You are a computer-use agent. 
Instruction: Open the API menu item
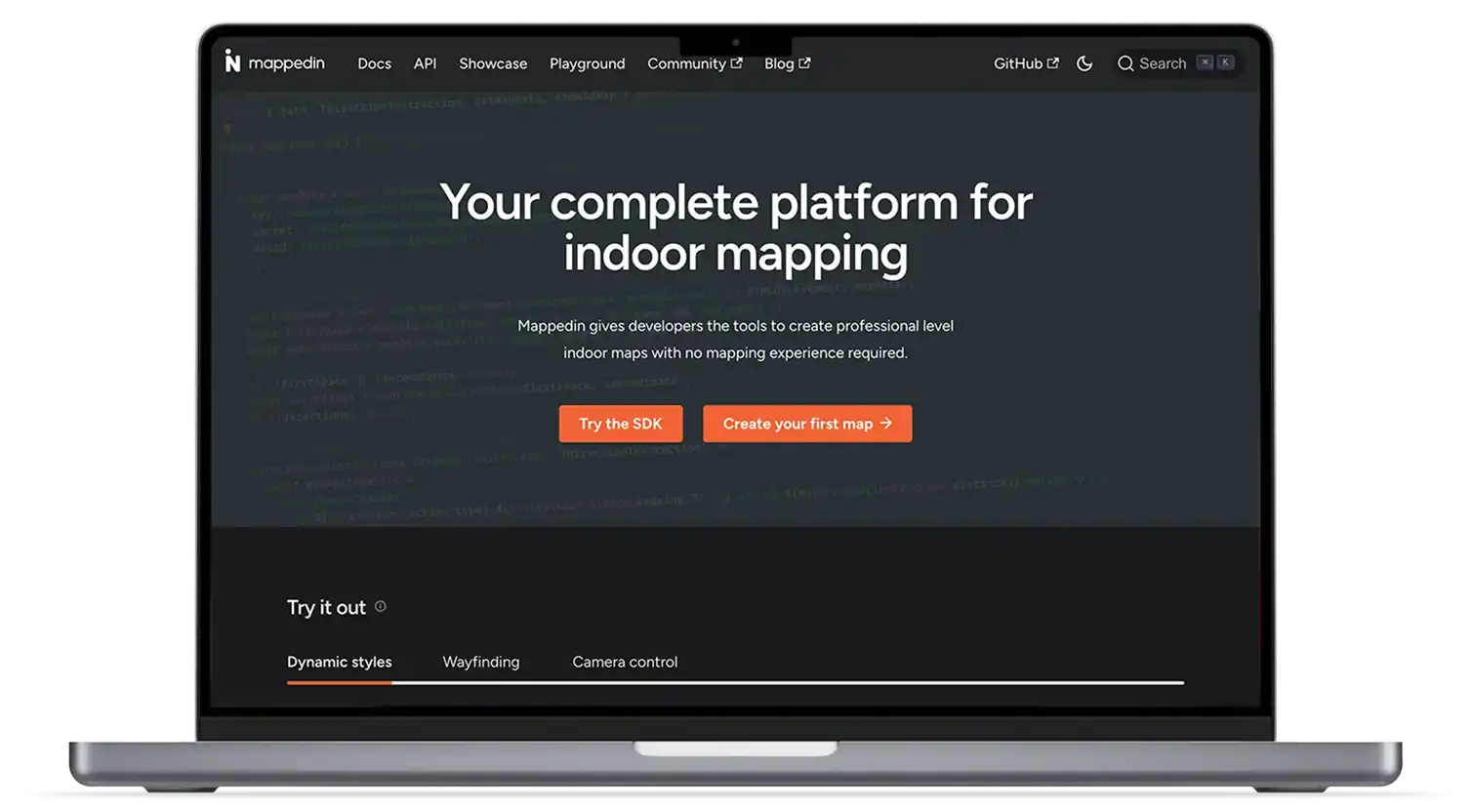click(x=425, y=63)
